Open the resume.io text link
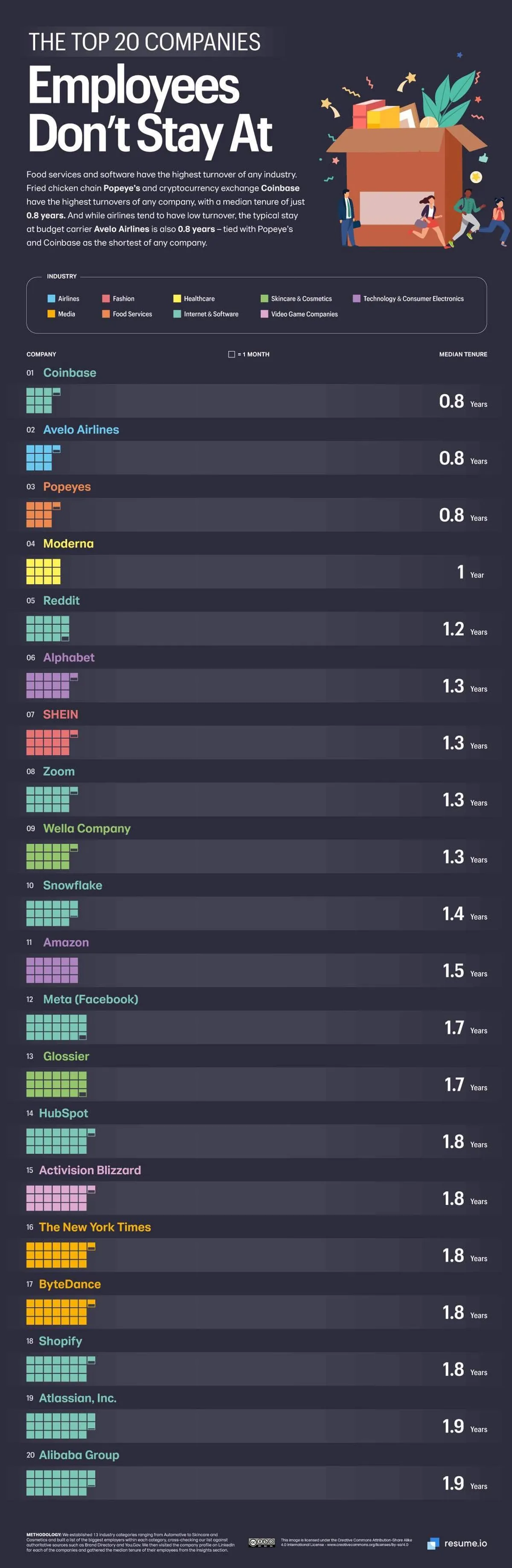Viewport: 512px width, 1568px height. (465, 1543)
